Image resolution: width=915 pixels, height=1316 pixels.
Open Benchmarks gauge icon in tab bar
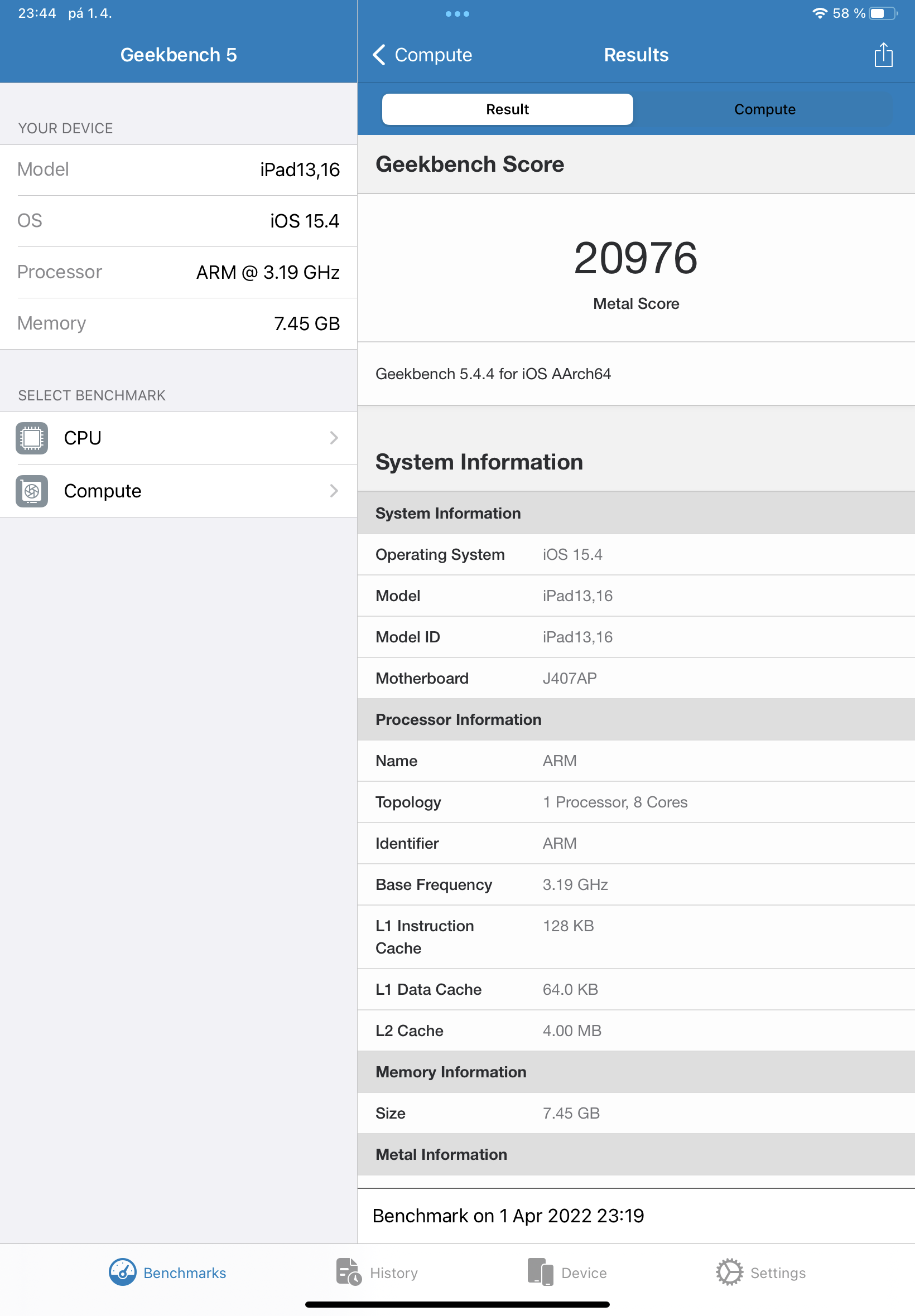[123, 1272]
